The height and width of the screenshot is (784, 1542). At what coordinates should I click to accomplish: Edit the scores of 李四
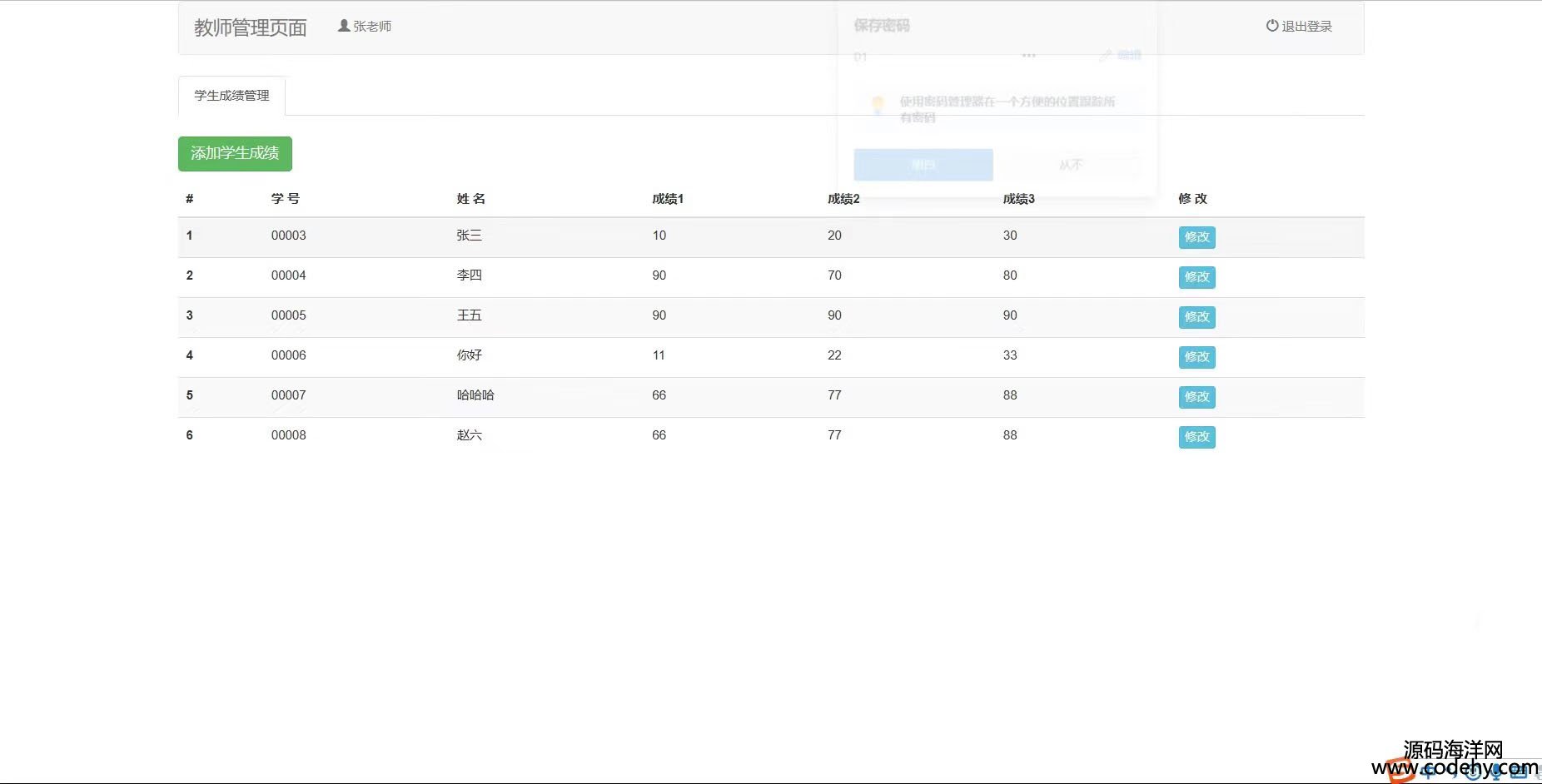point(1196,277)
